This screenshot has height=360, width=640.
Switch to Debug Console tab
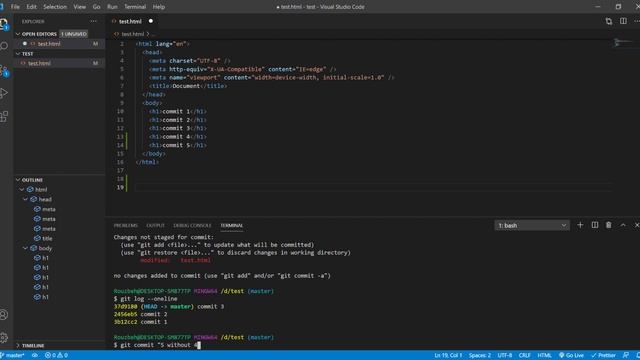(x=192, y=225)
